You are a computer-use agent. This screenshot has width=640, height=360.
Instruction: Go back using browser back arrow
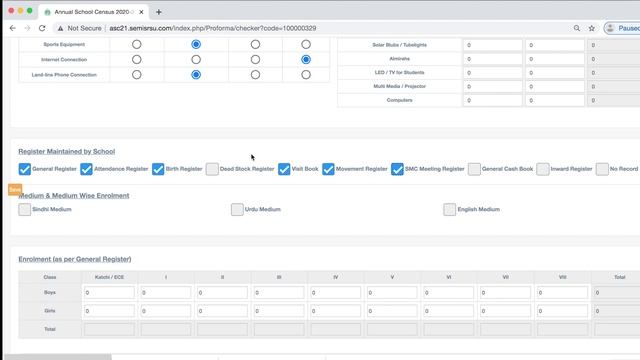[13, 28]
